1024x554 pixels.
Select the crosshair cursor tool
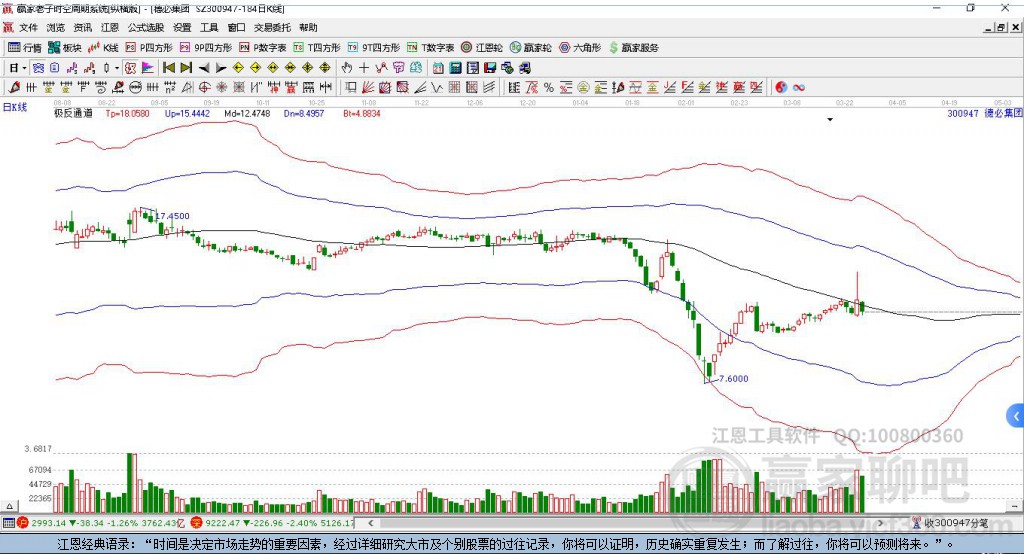[x=364, y=68]
